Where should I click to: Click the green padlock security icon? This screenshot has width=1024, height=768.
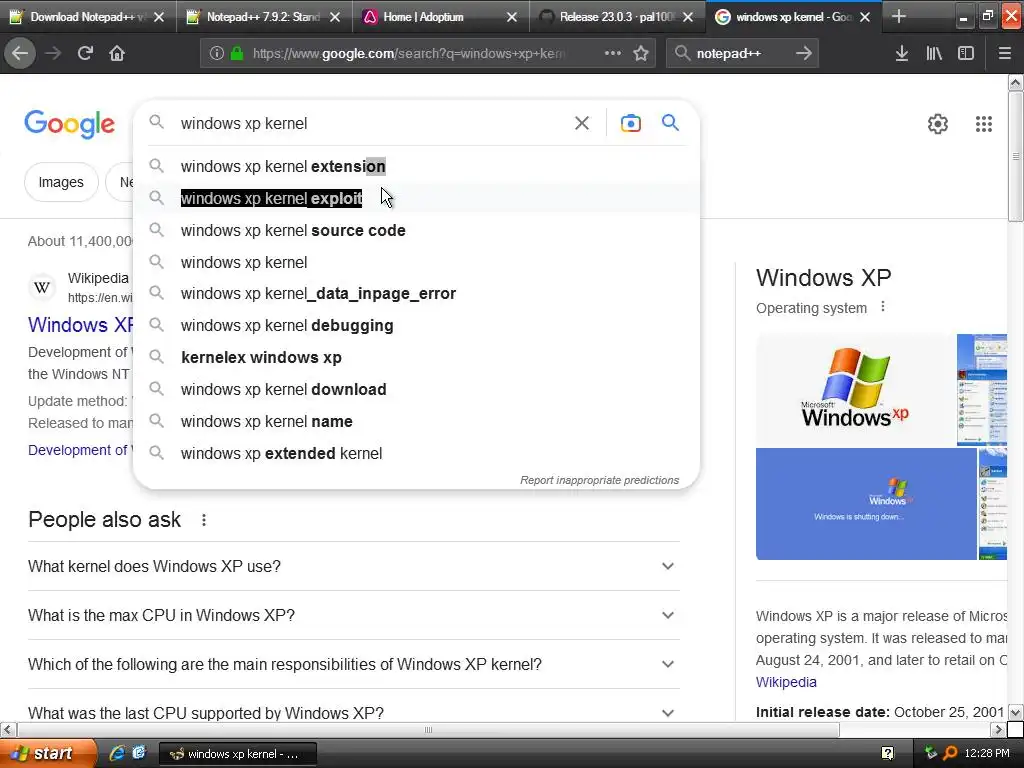[x=237, y=53]
